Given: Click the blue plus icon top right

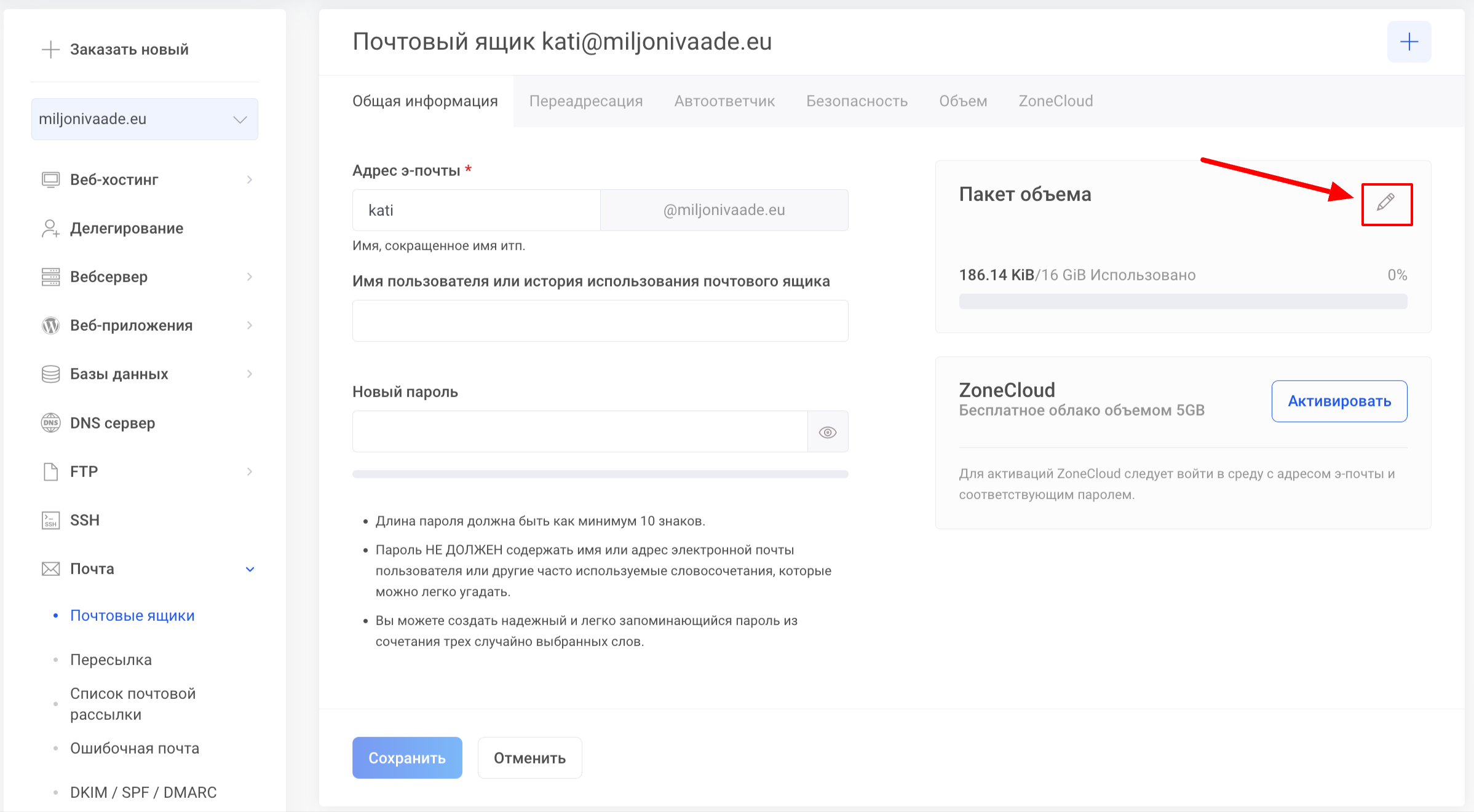Looking at the screenshot, I should [x=1408, y=42].
